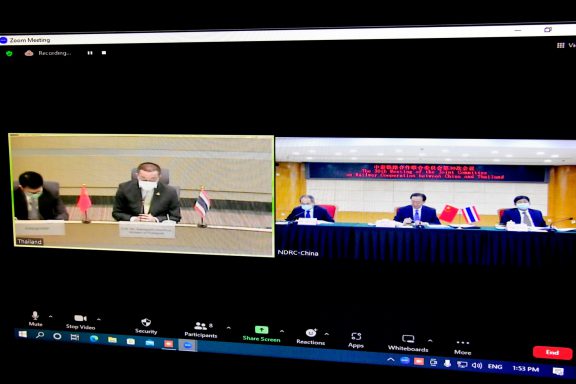Pause the meeting recording

[90, 53]
